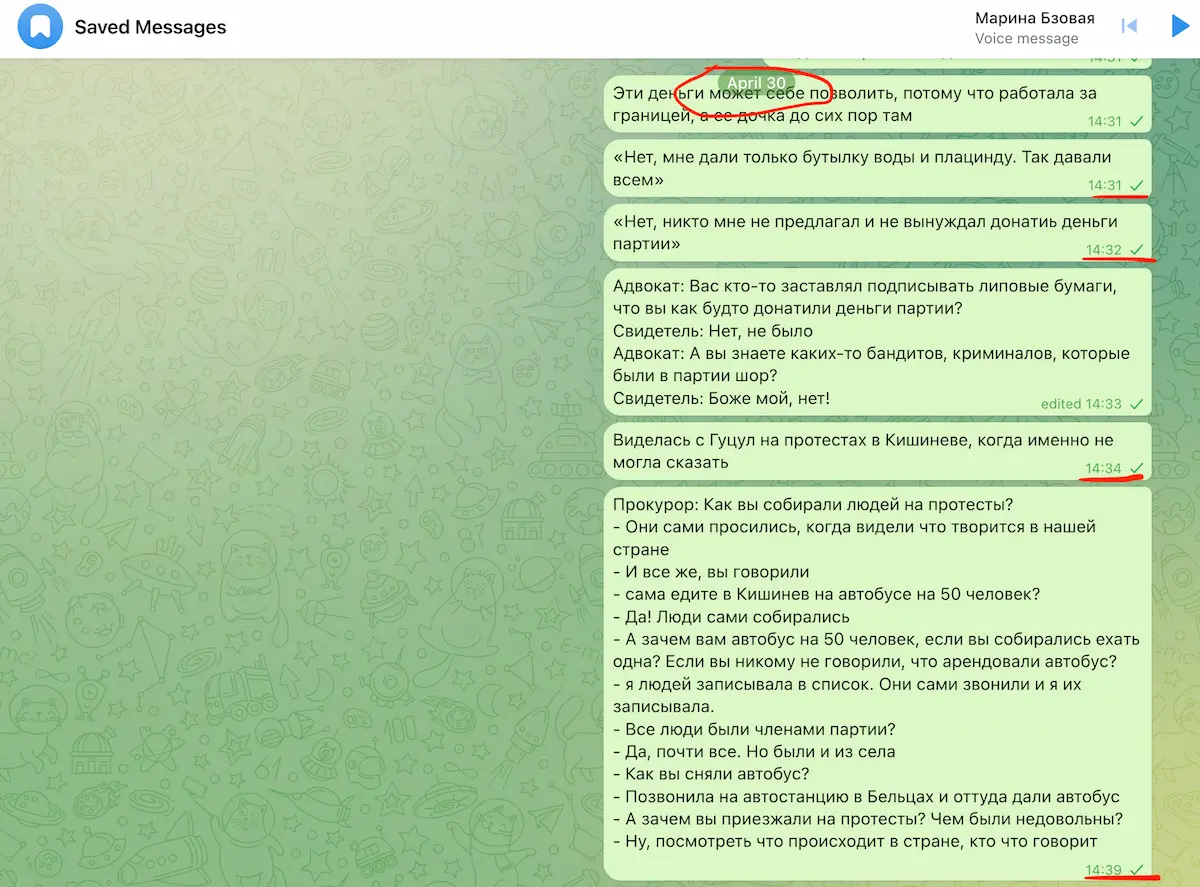
Task: Click sent checkmark next to 14:32
Action: pos(1136,249)
